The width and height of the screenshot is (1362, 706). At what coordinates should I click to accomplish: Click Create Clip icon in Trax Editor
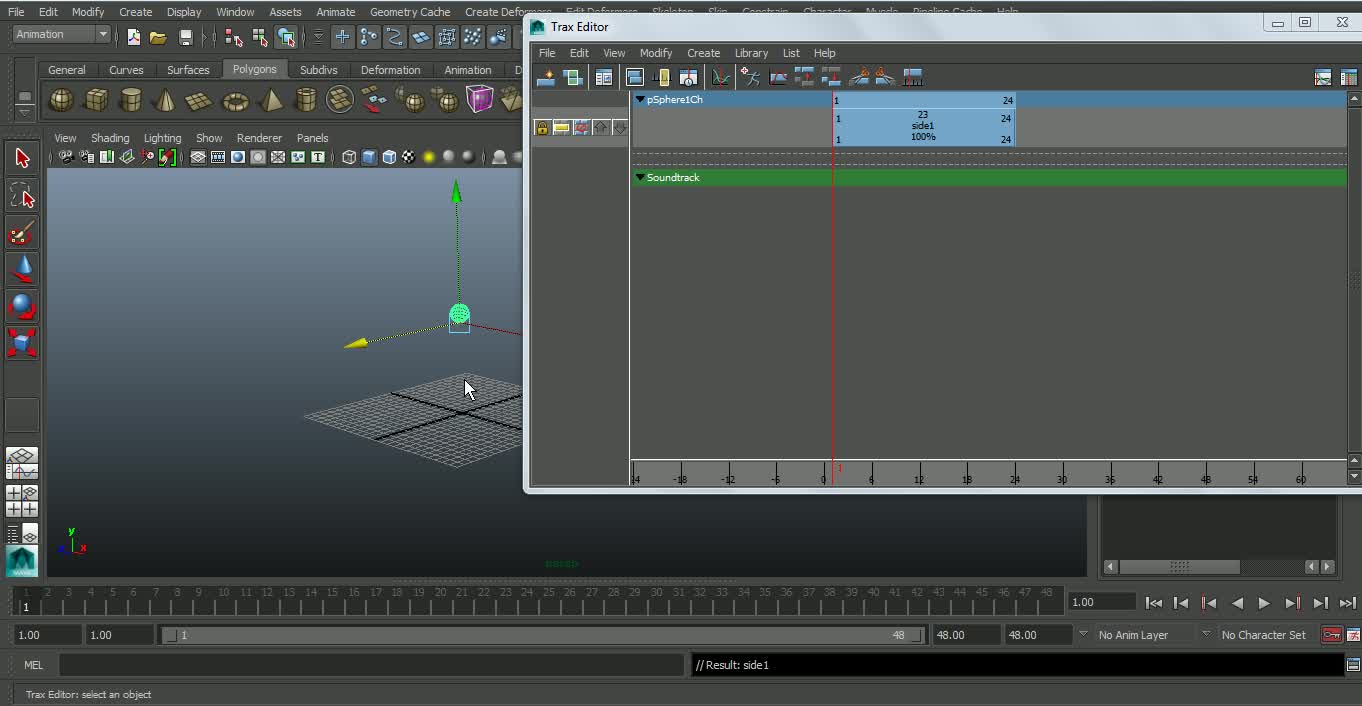click(x=546, y=77)
